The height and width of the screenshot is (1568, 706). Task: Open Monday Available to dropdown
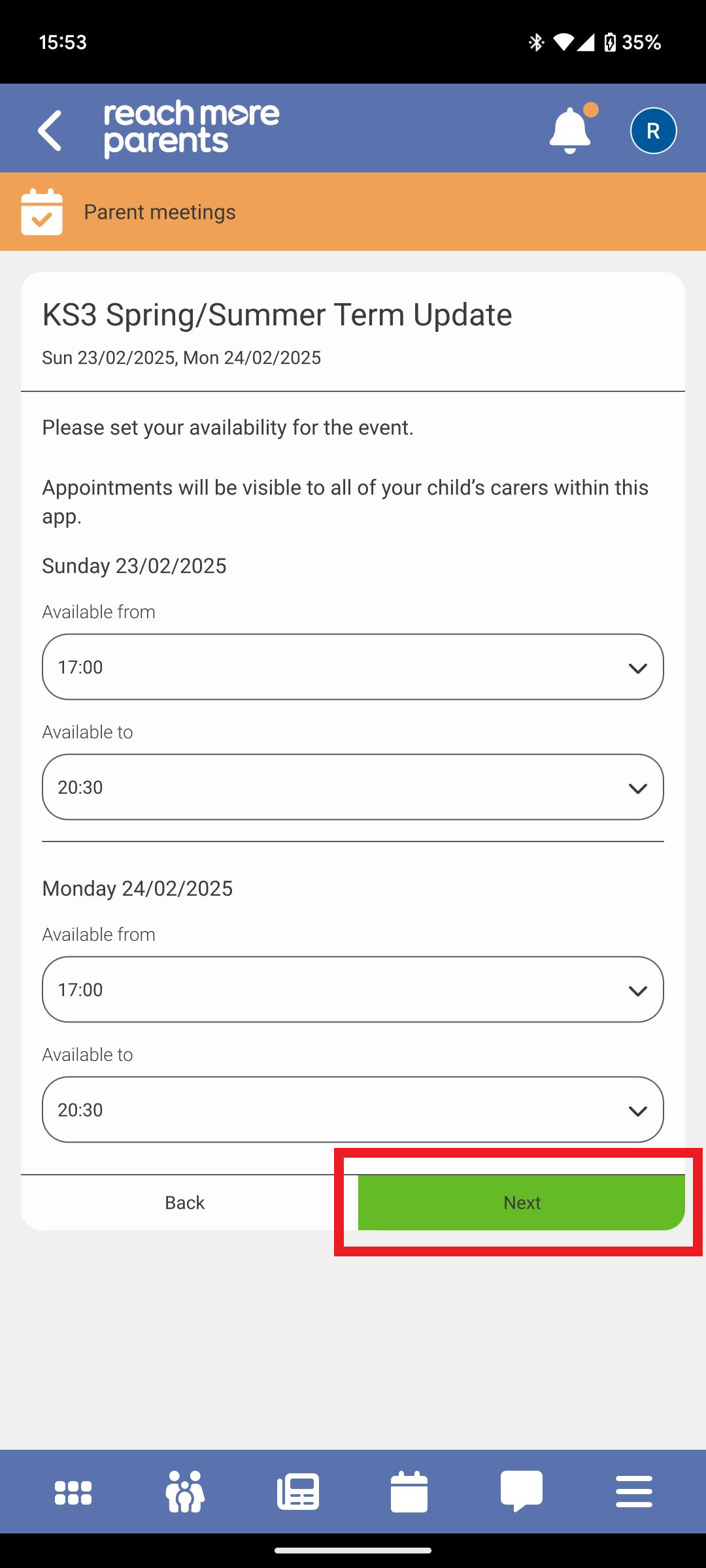coord(353,1110)
